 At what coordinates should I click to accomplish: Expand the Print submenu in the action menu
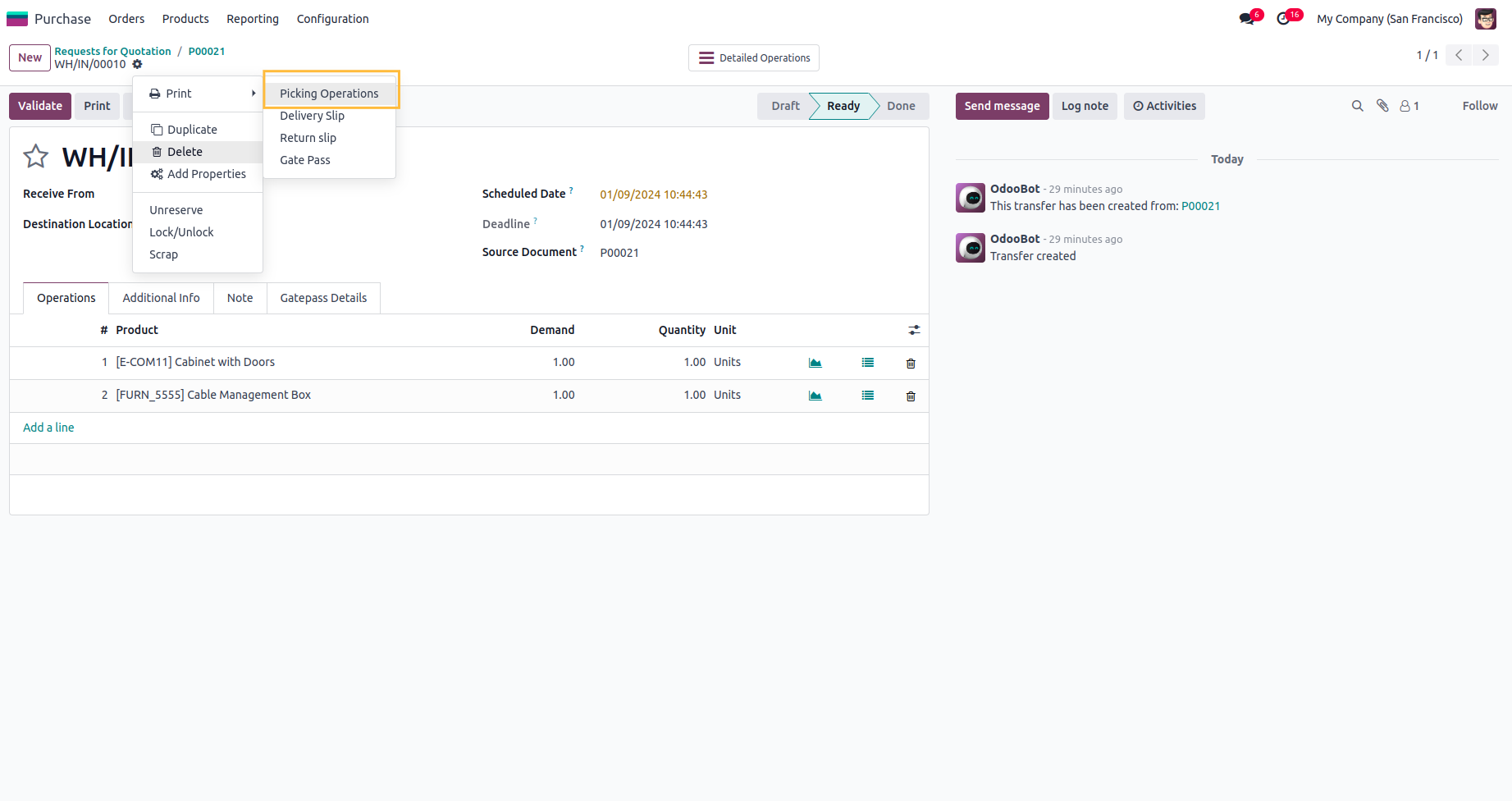pos(202,94)
